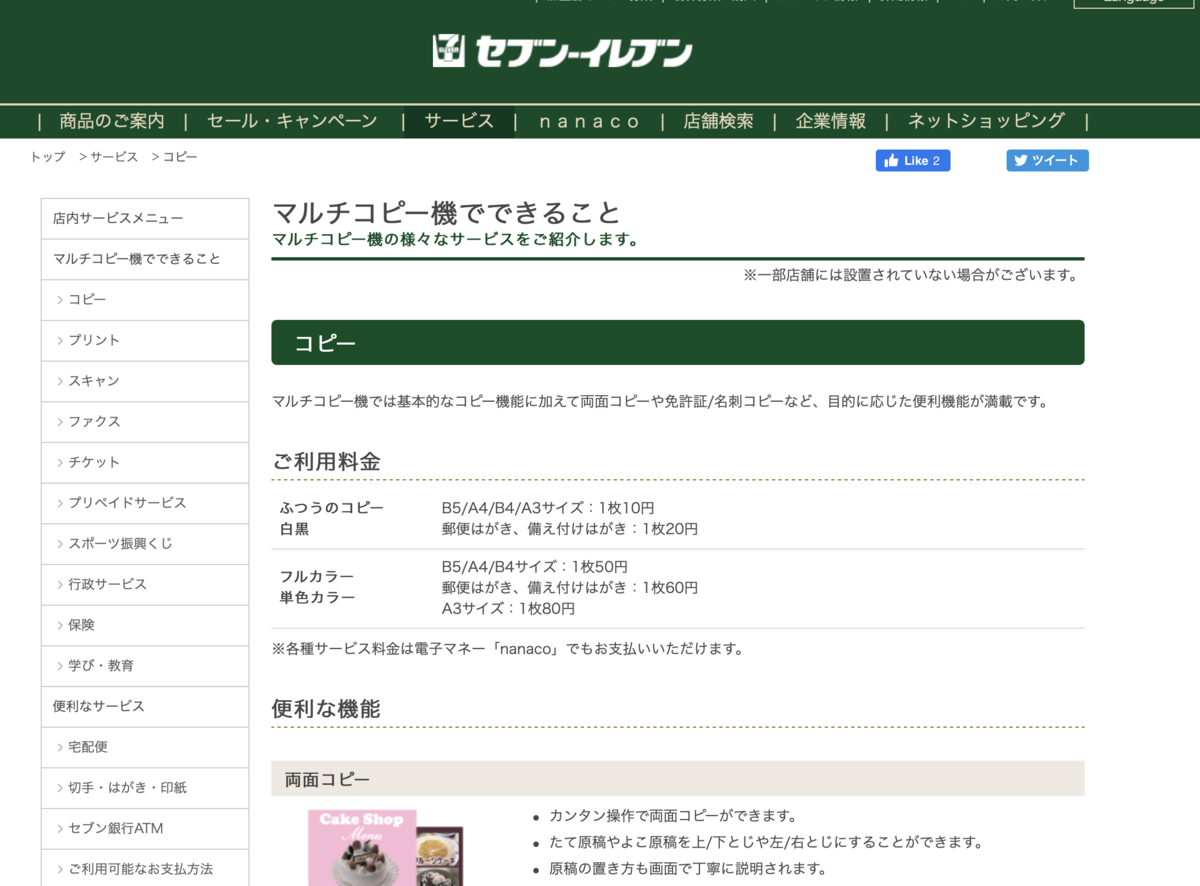
Task: Open 便利なサービス sidebar heading
Action: pos(145,706)
